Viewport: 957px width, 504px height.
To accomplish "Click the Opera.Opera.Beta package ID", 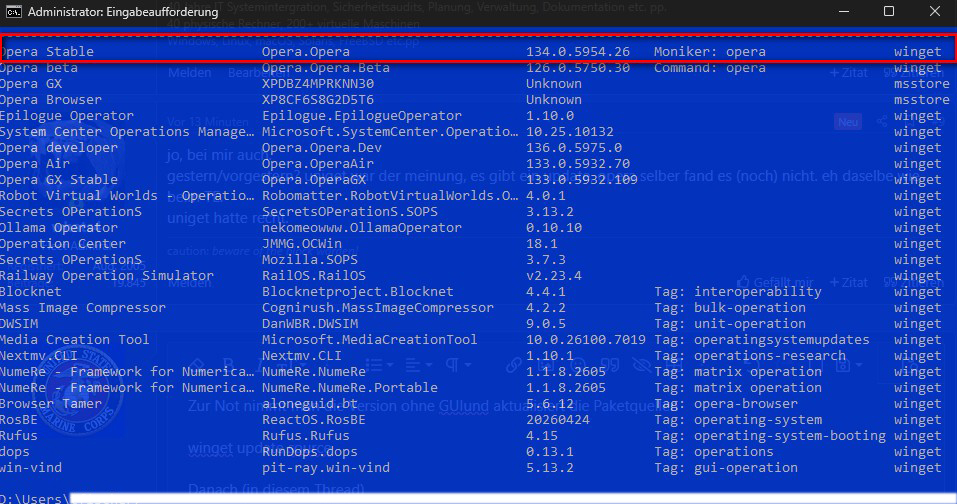I will 326,68.
